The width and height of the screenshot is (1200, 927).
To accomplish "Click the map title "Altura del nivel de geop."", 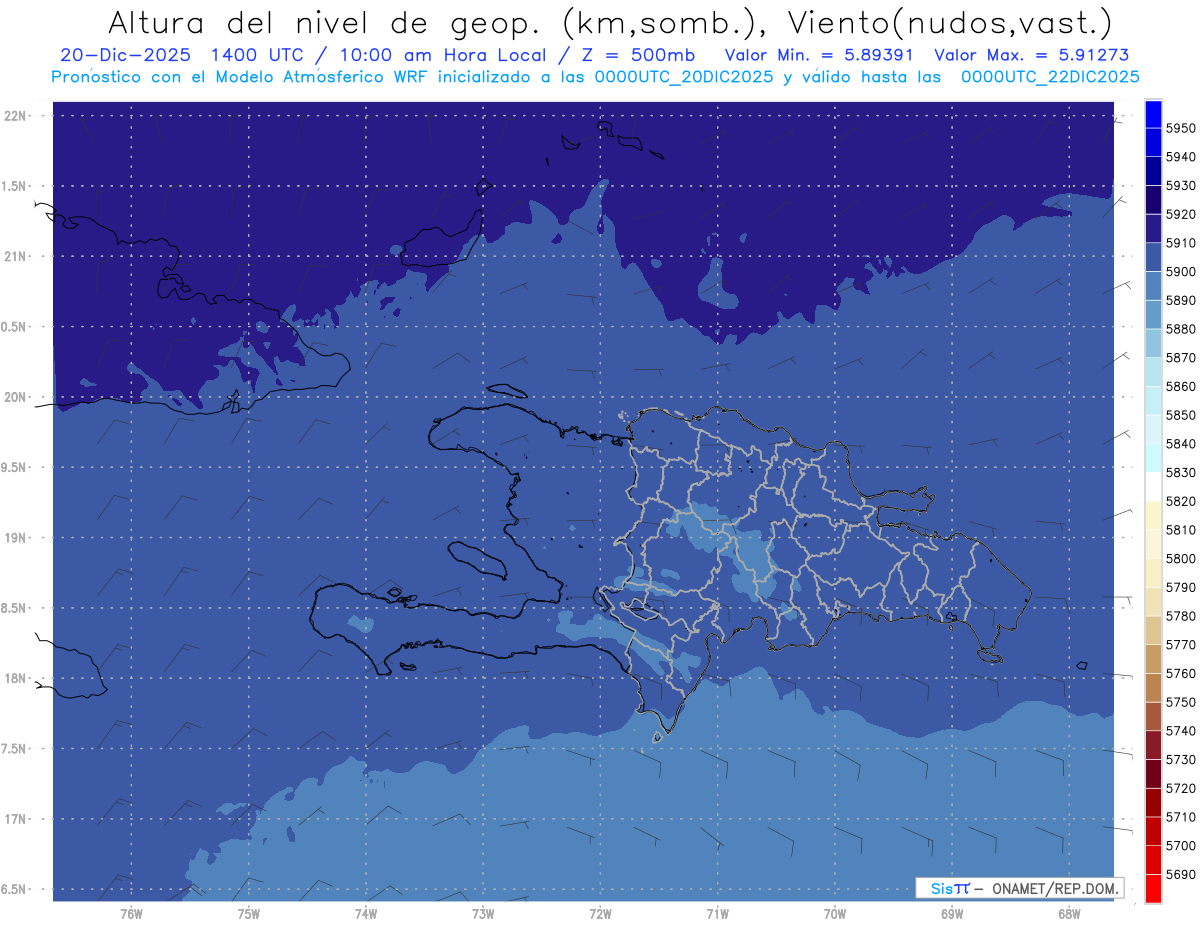I will tap(326, 23).
